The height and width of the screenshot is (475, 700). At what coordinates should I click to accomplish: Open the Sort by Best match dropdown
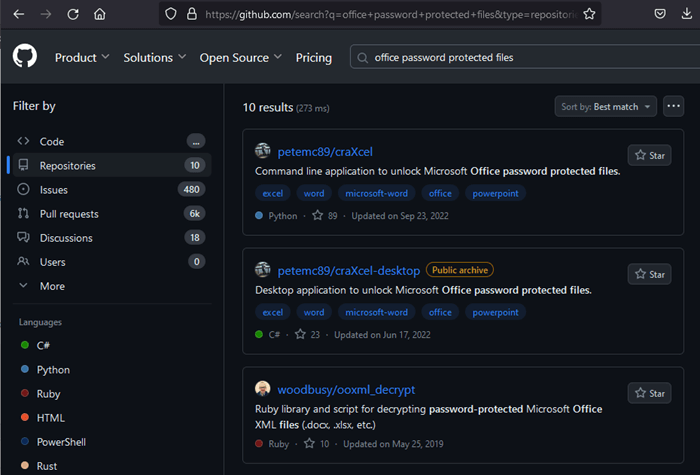pos(605,106)
